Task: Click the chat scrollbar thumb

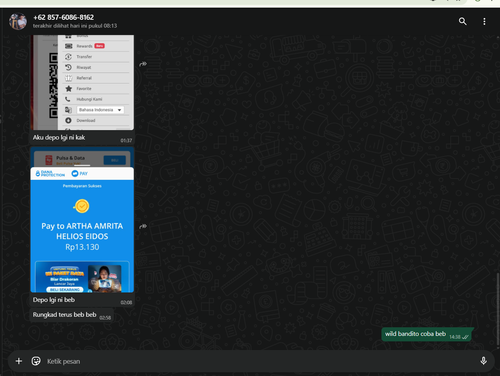Action: click(498, 308)
